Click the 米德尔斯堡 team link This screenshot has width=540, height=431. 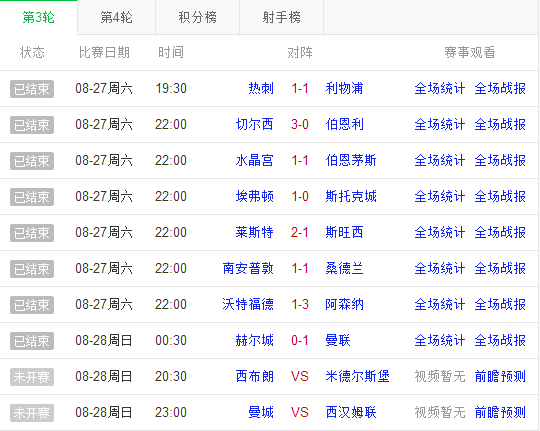click(357, 376)
